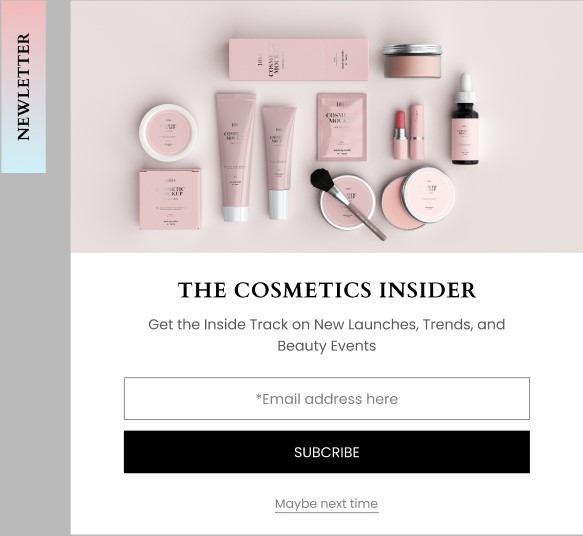Select the pink Cosmetic Mockup sachet

click(342, 127)
